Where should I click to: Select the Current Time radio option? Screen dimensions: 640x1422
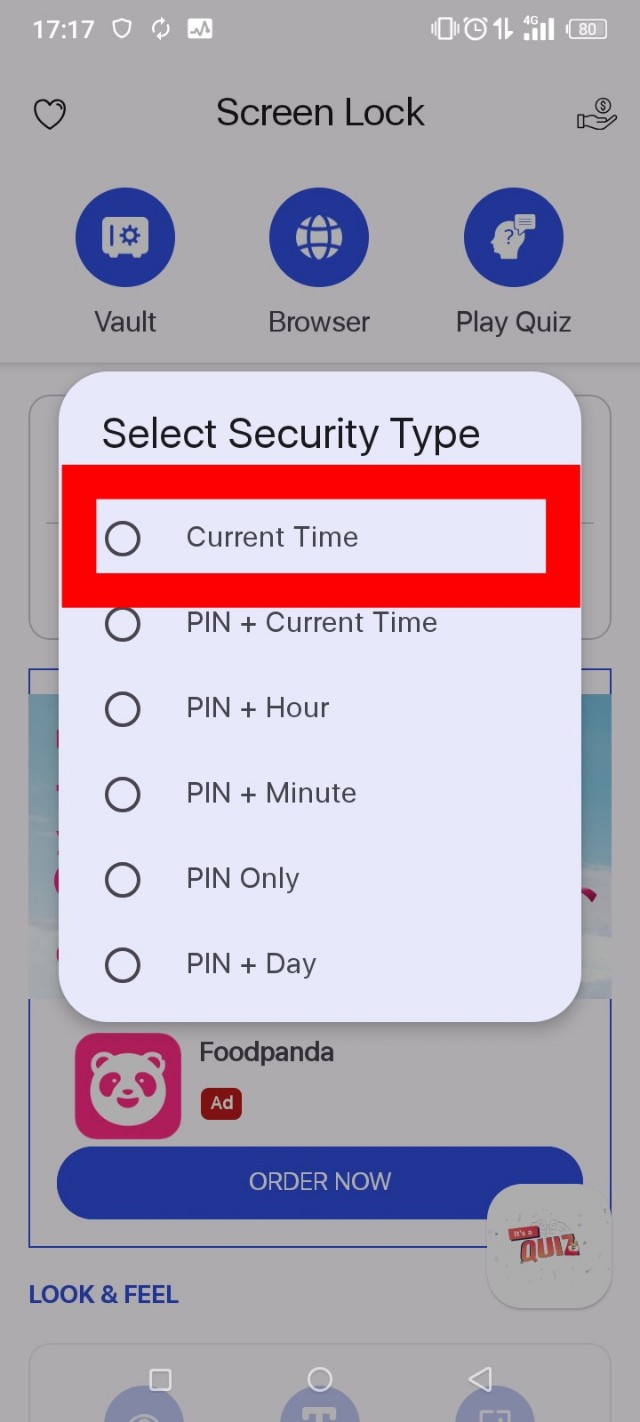tap(123, 538)
